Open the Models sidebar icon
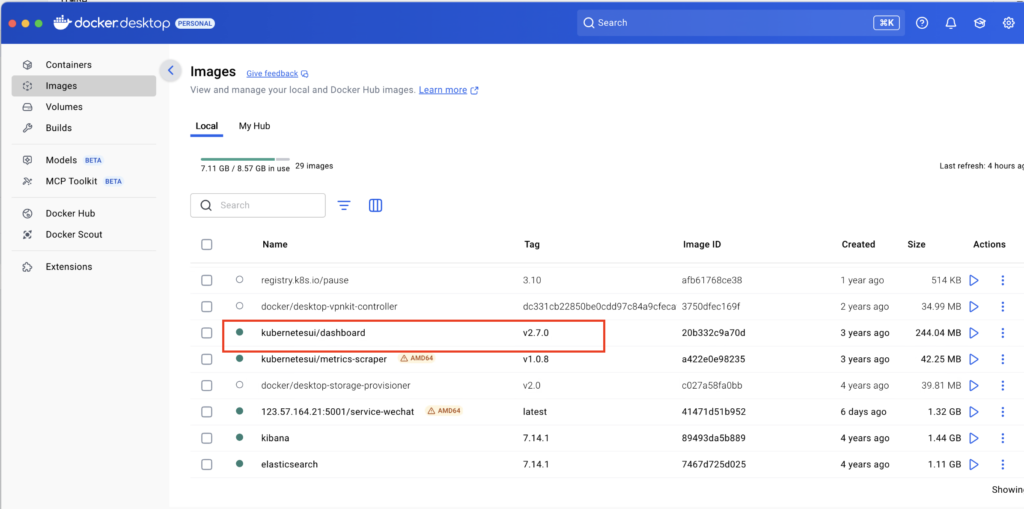This screenshot has width=1024, height=509. (27, 160)
